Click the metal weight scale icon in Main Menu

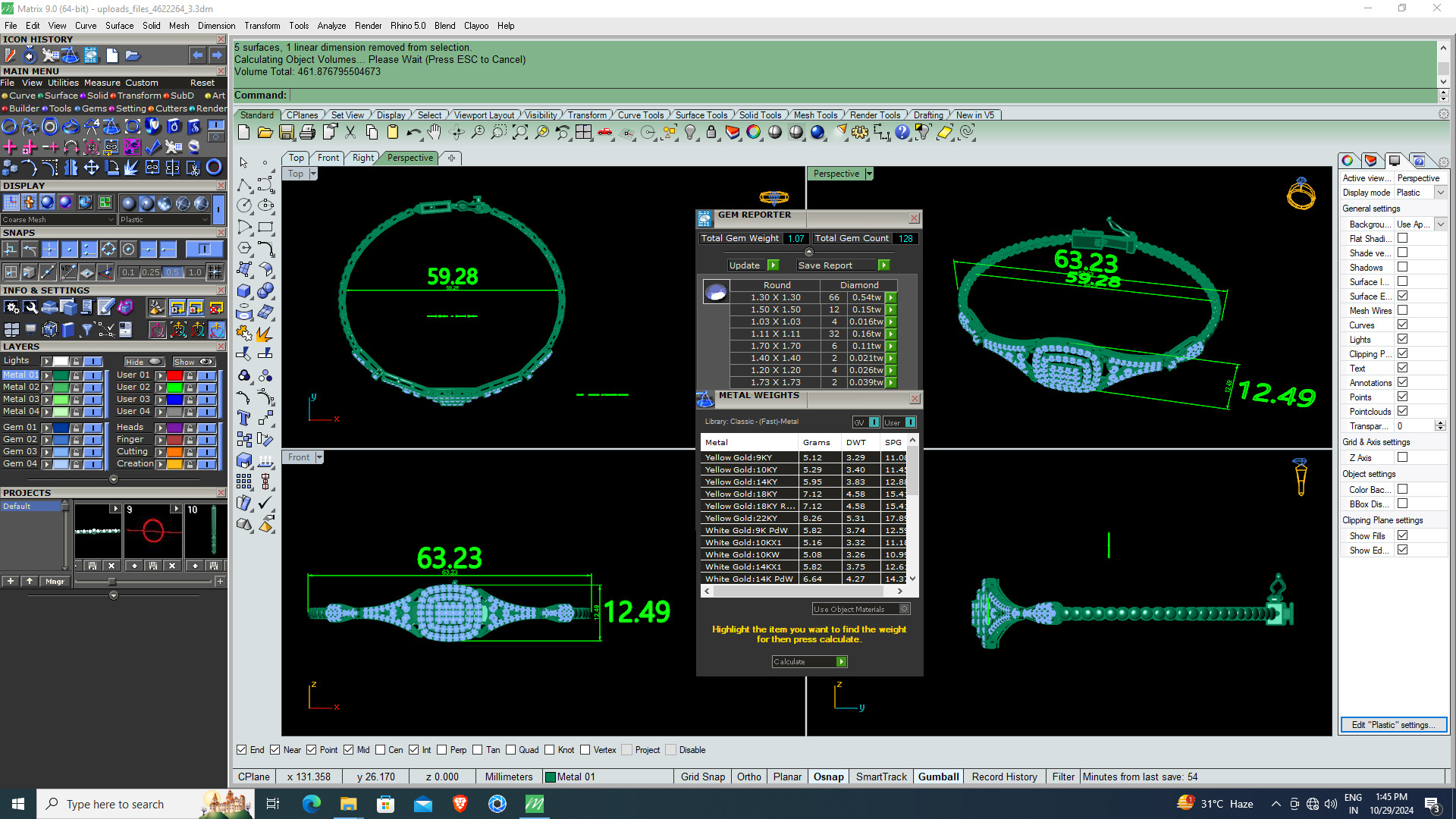pyautogui.click(x=111, y=127)
